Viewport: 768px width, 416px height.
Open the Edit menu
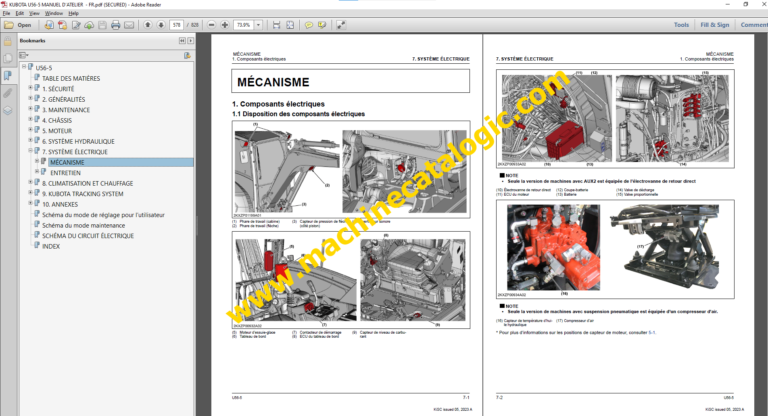tap(20, 13)
